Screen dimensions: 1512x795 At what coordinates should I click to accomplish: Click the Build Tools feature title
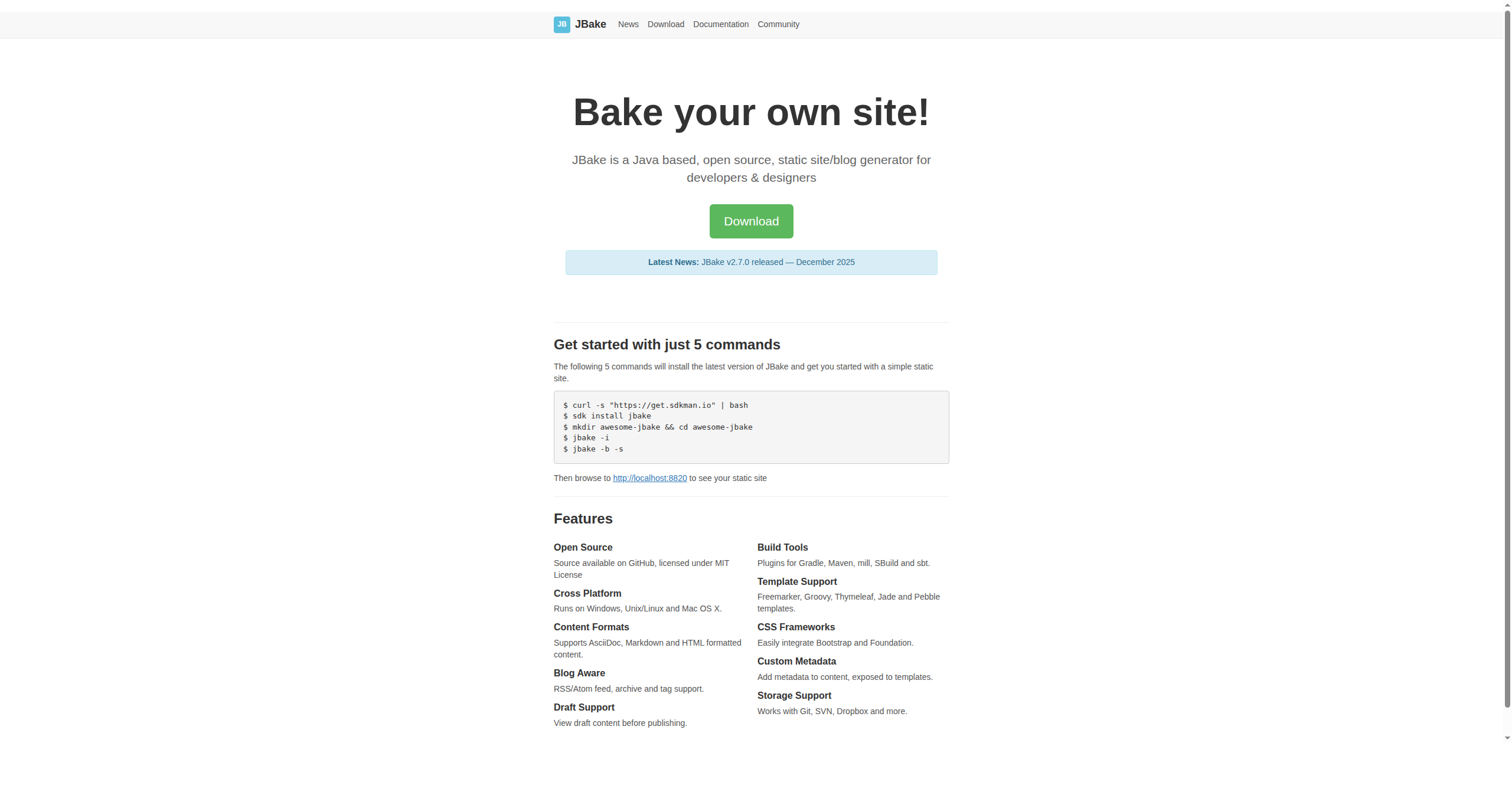coord(782,547)
